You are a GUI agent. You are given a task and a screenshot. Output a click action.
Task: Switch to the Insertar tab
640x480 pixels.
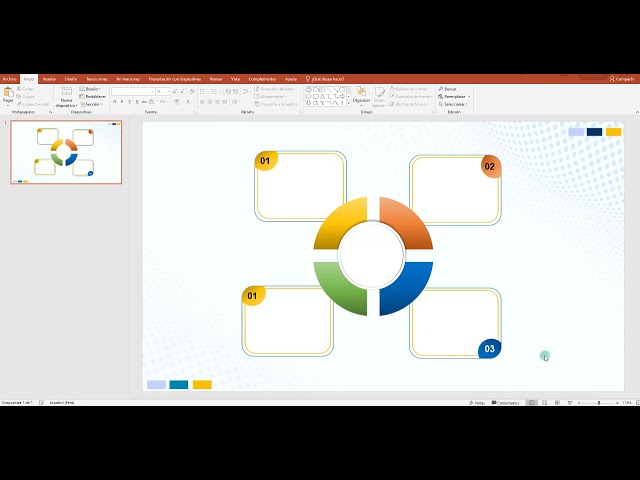[x=49, y=79]
